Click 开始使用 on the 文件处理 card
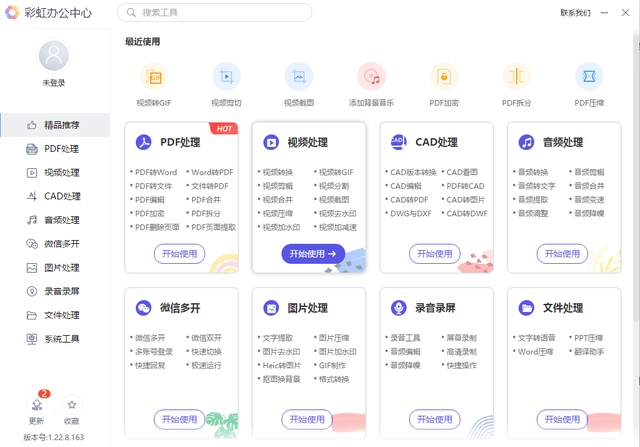640x447 pixels. (x=562, y=419)
